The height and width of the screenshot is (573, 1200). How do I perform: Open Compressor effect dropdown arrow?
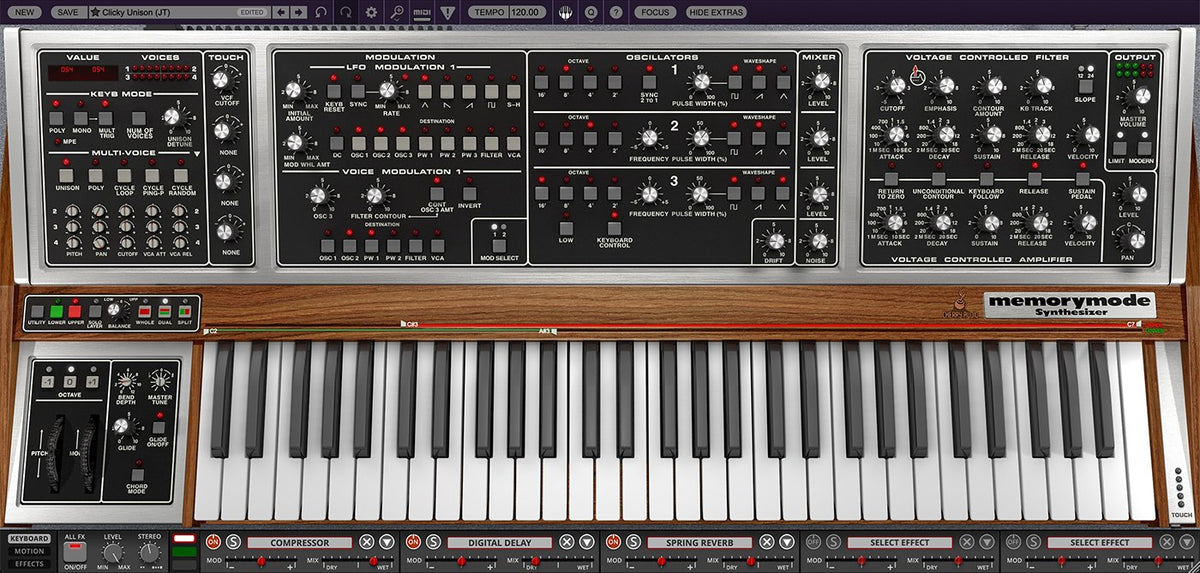[x=387, y=542]
